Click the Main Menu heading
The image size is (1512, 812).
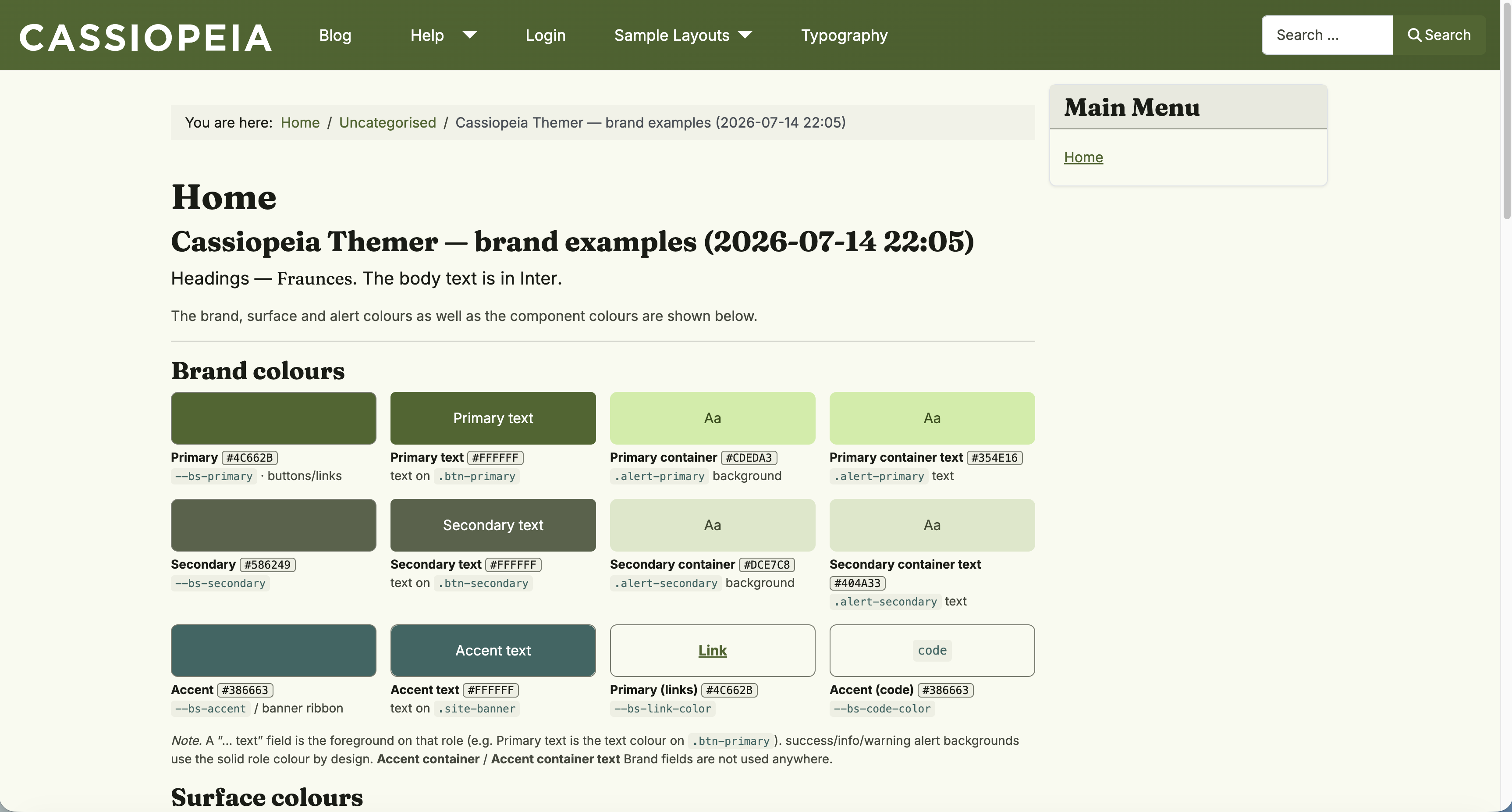click(x=1132, y=107)
